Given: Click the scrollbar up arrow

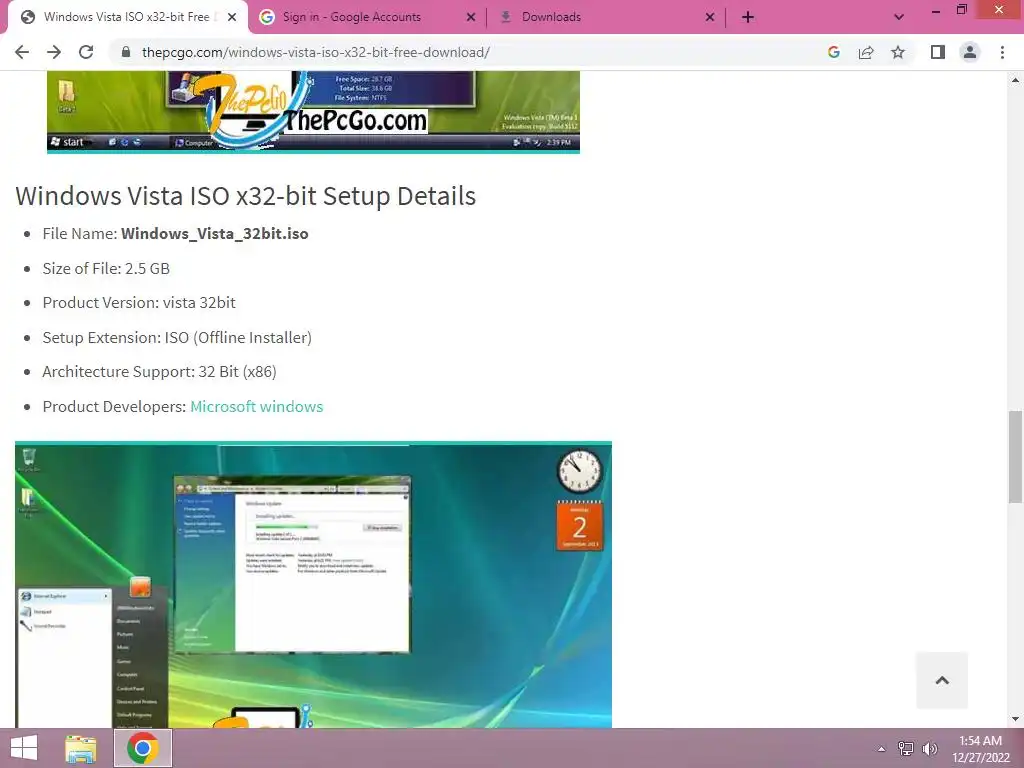Looking at the screenshot, I should click(x=1015, y=80).
